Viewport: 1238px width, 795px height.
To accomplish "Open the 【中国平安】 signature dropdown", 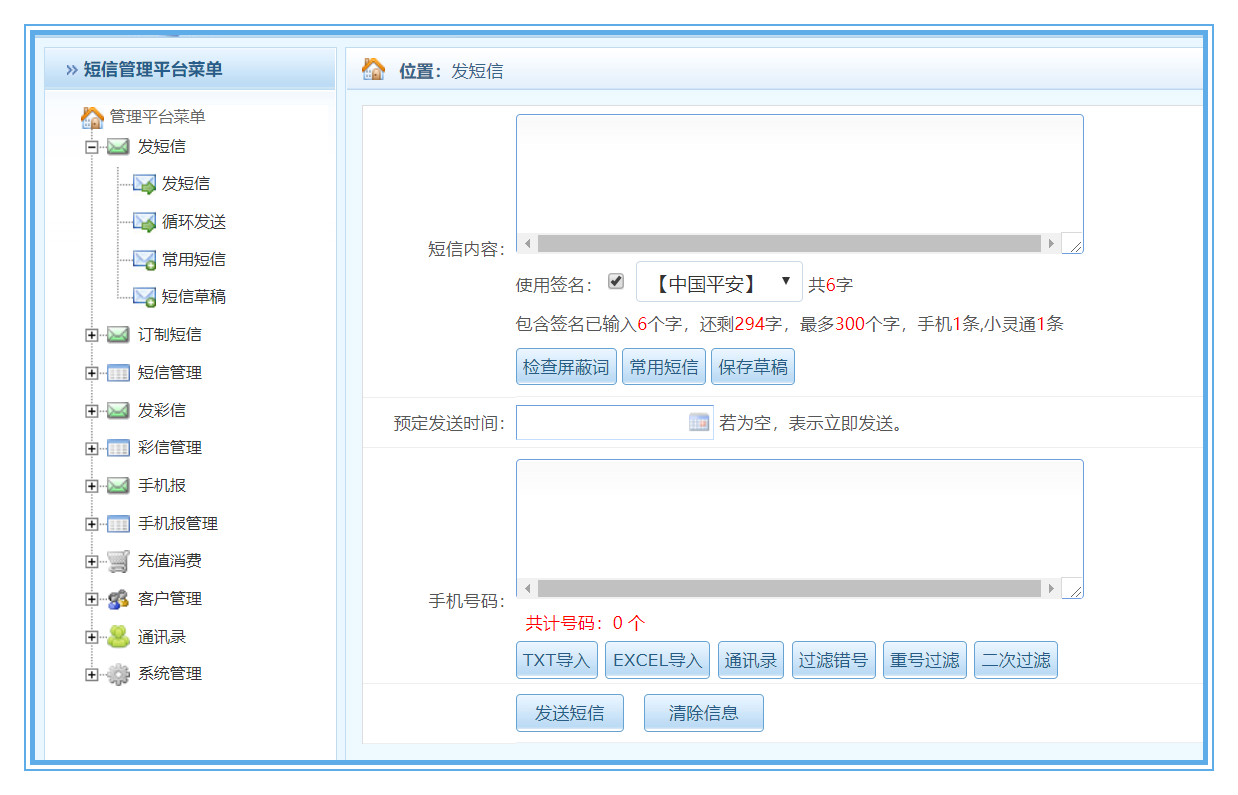I will pyautogui.click(x=719, y=283).
